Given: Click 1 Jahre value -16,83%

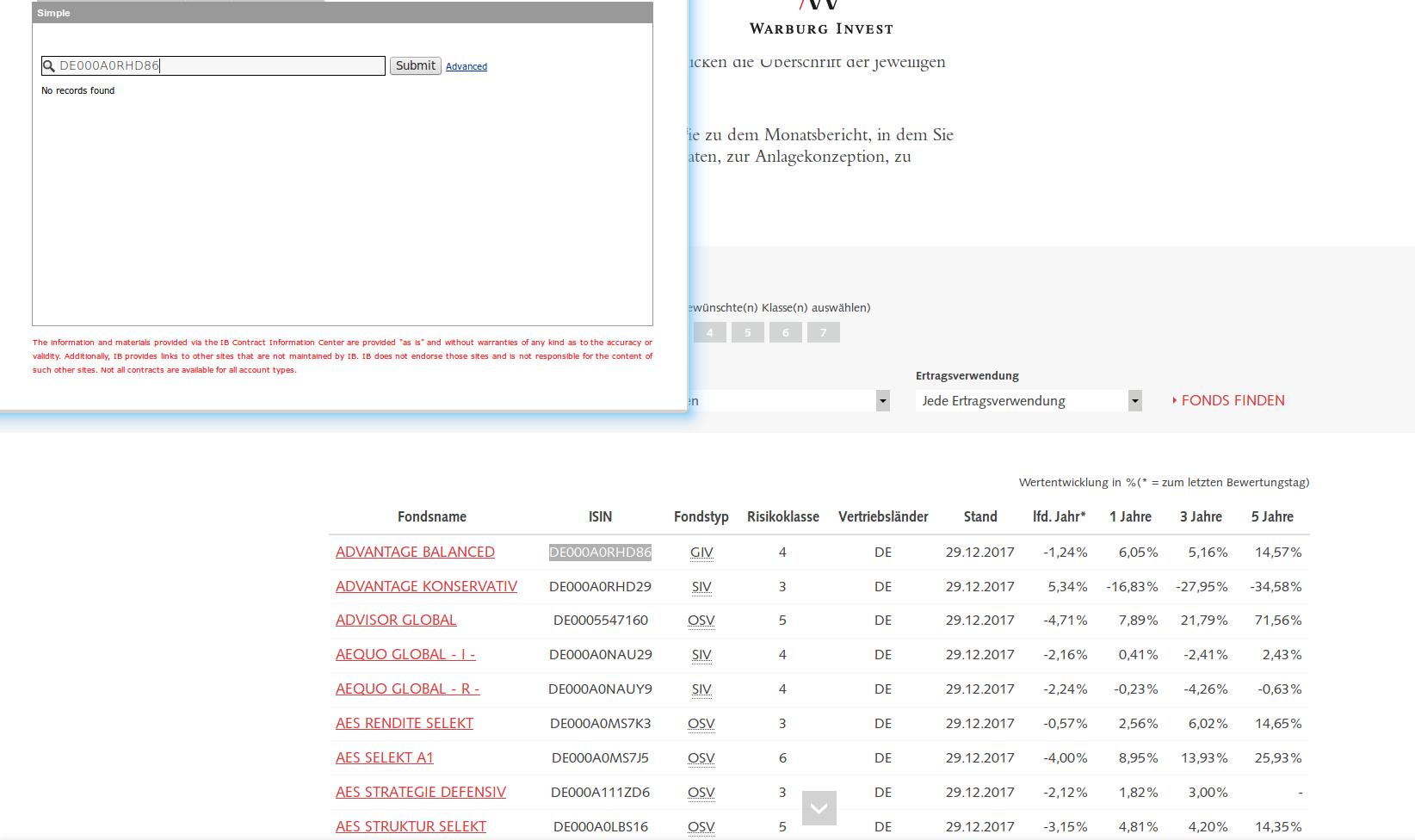Looking at the screenshot, I should (1132, 586).
